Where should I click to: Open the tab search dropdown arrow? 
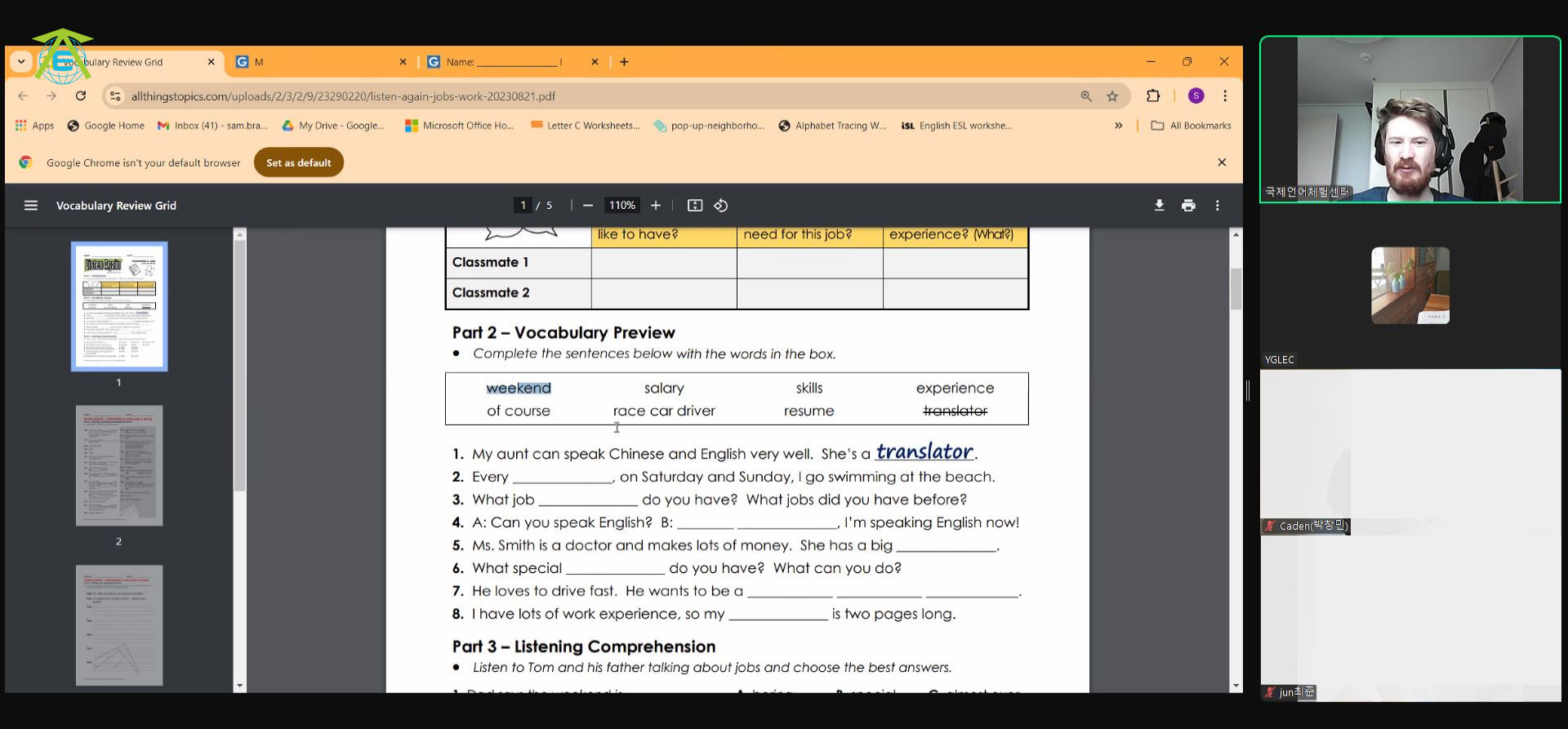pos(21,61)
